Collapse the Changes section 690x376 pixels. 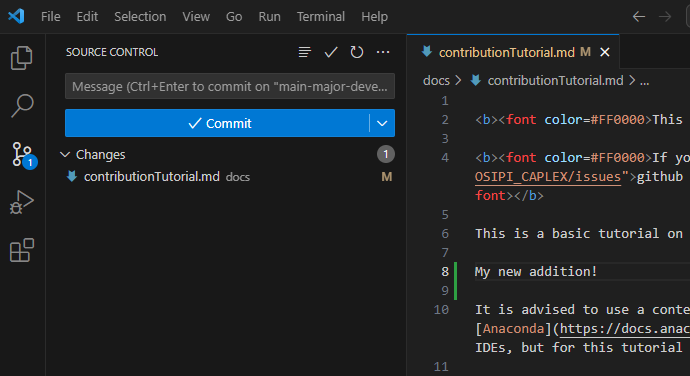(65, 155)
